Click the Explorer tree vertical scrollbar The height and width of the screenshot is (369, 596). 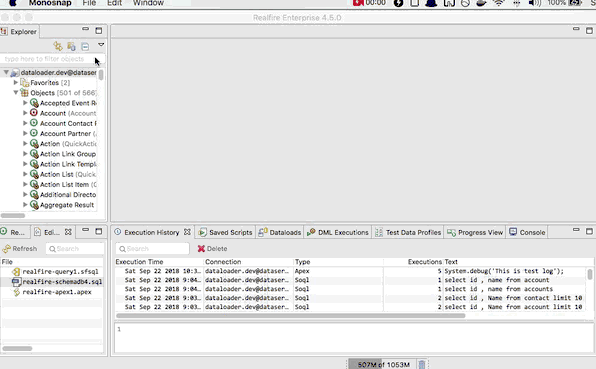101,75
